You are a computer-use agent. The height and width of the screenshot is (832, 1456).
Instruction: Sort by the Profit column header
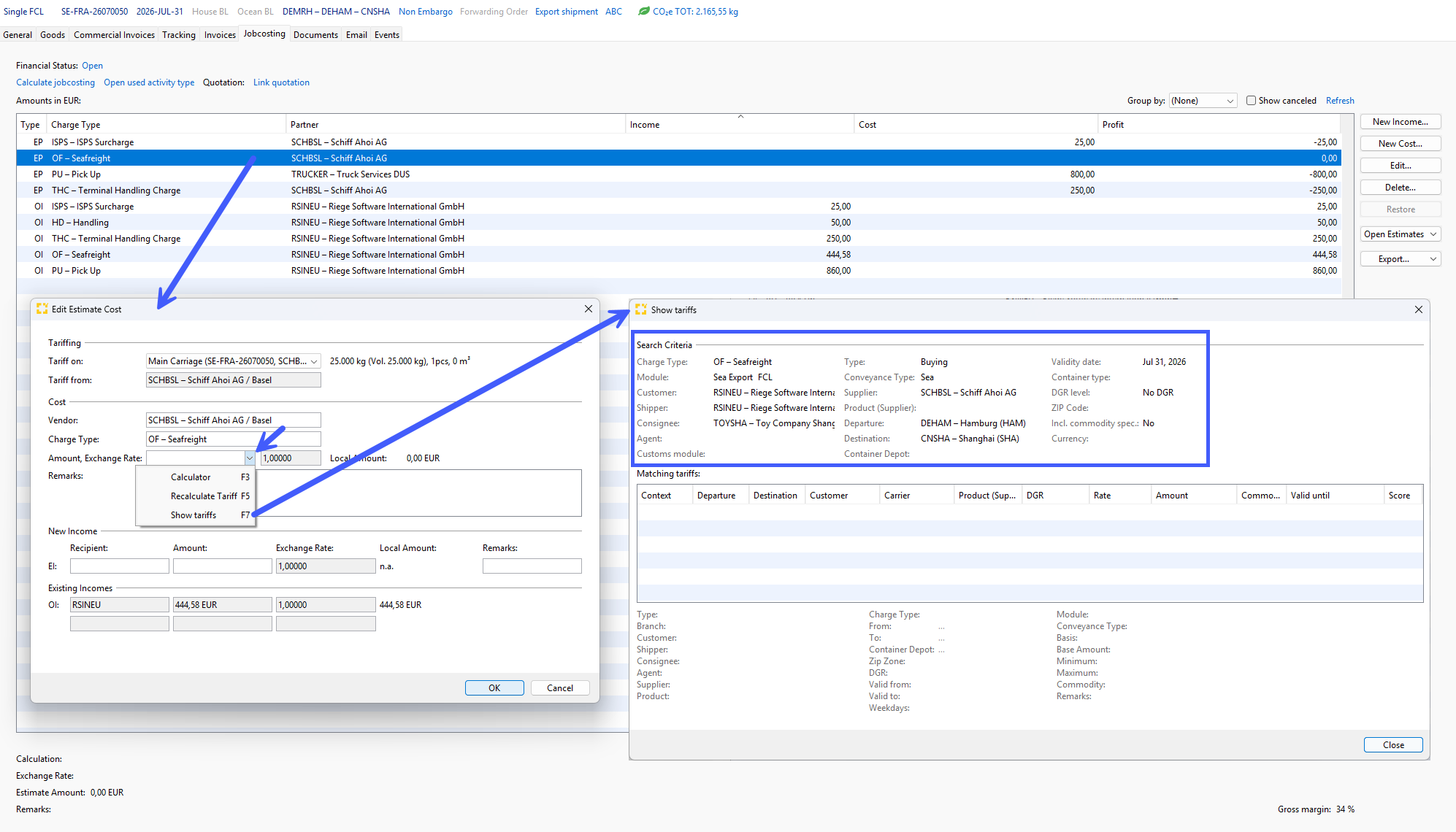[1219, 125]
